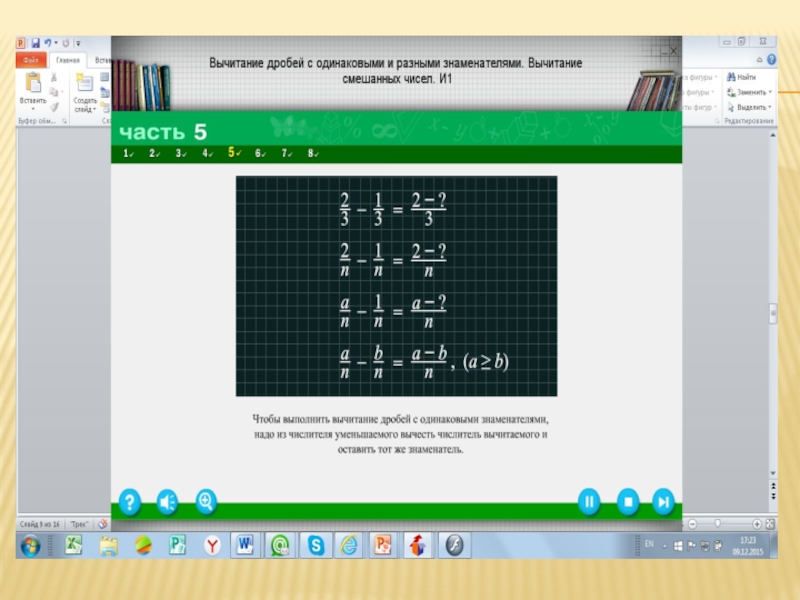The width and height of the screenshot is (800, 600).
Task: Click the Undo arrow in the quick access toolbar
Action: pos(47,43)
